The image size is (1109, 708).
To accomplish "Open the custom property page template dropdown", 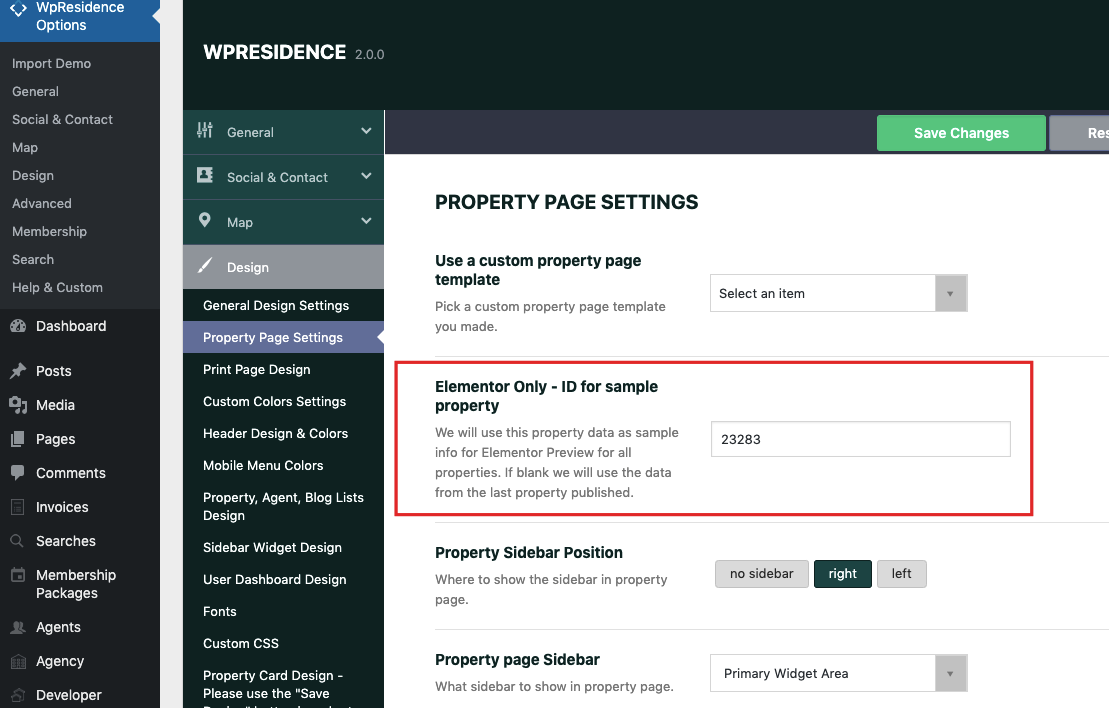I will click(839, 293).
